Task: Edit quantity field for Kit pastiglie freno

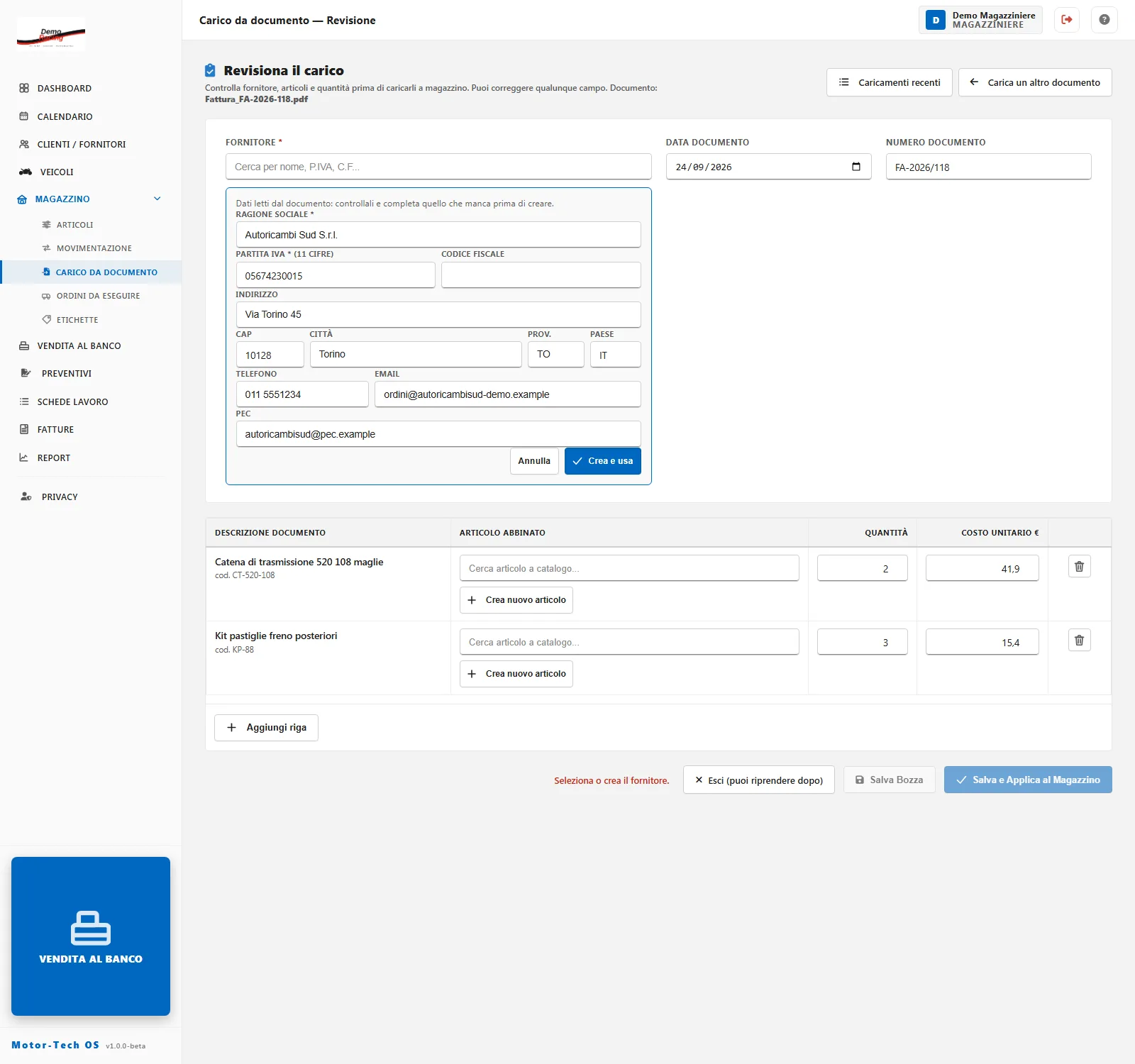Action: coord(862,642)
